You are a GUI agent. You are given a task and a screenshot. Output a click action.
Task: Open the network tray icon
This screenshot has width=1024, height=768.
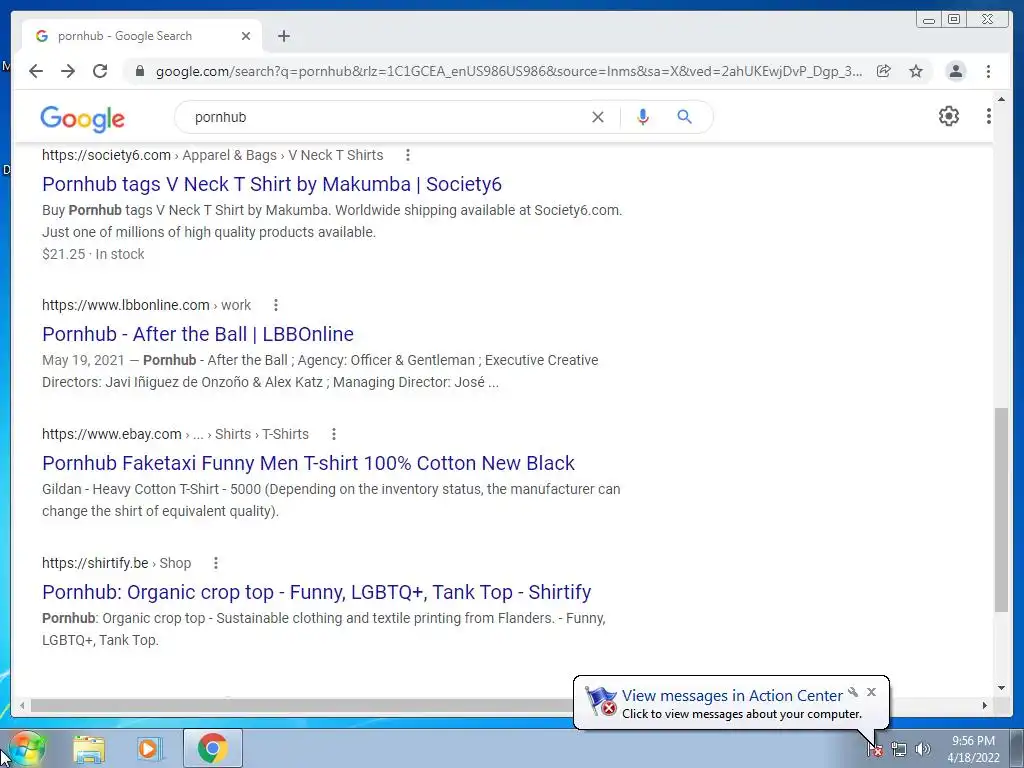pyautogui.click(x=899, y=749)
